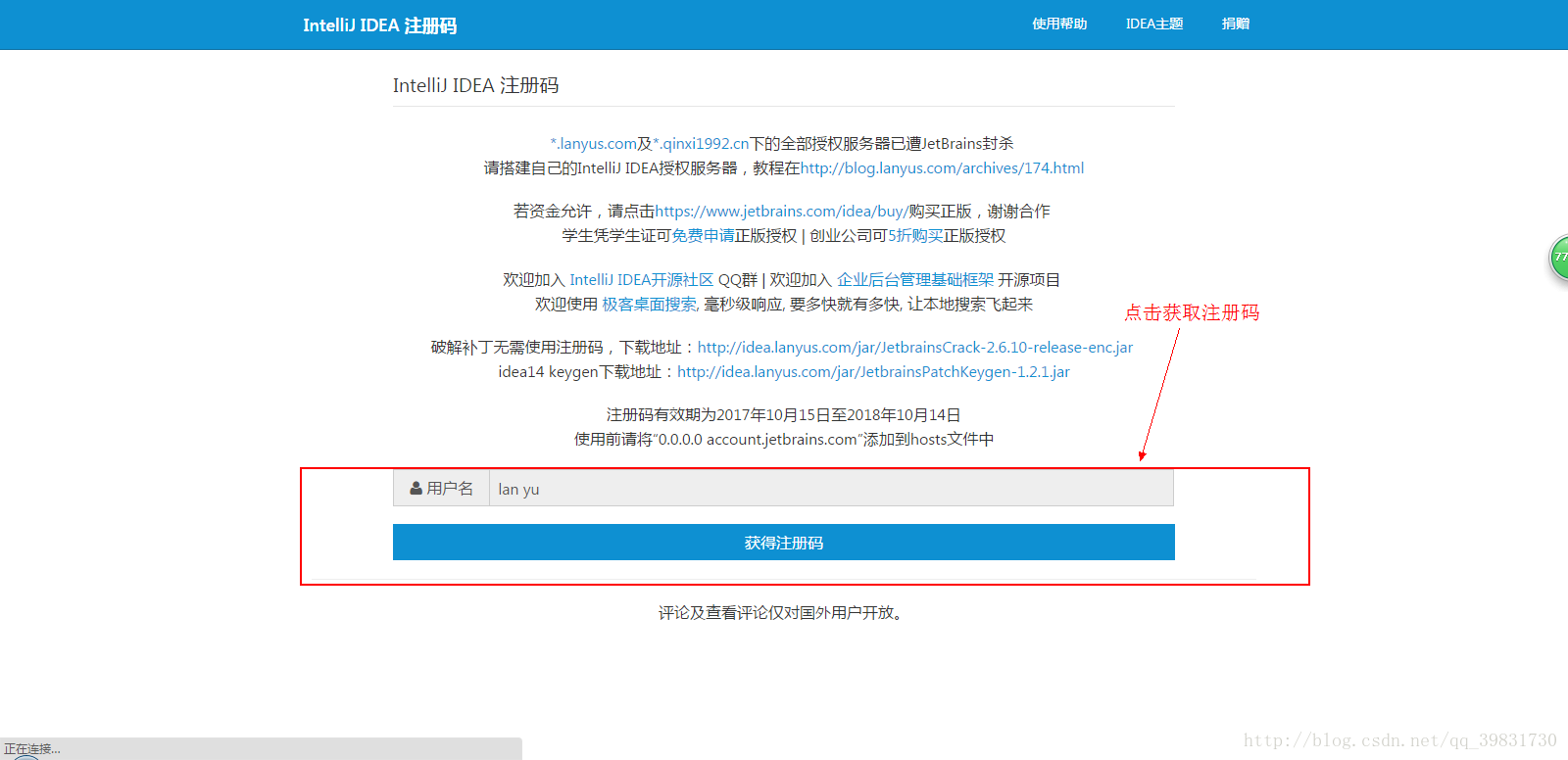Click the hosts file instruction text
This screenshot has width=1568, height=760.
(784, 440)
